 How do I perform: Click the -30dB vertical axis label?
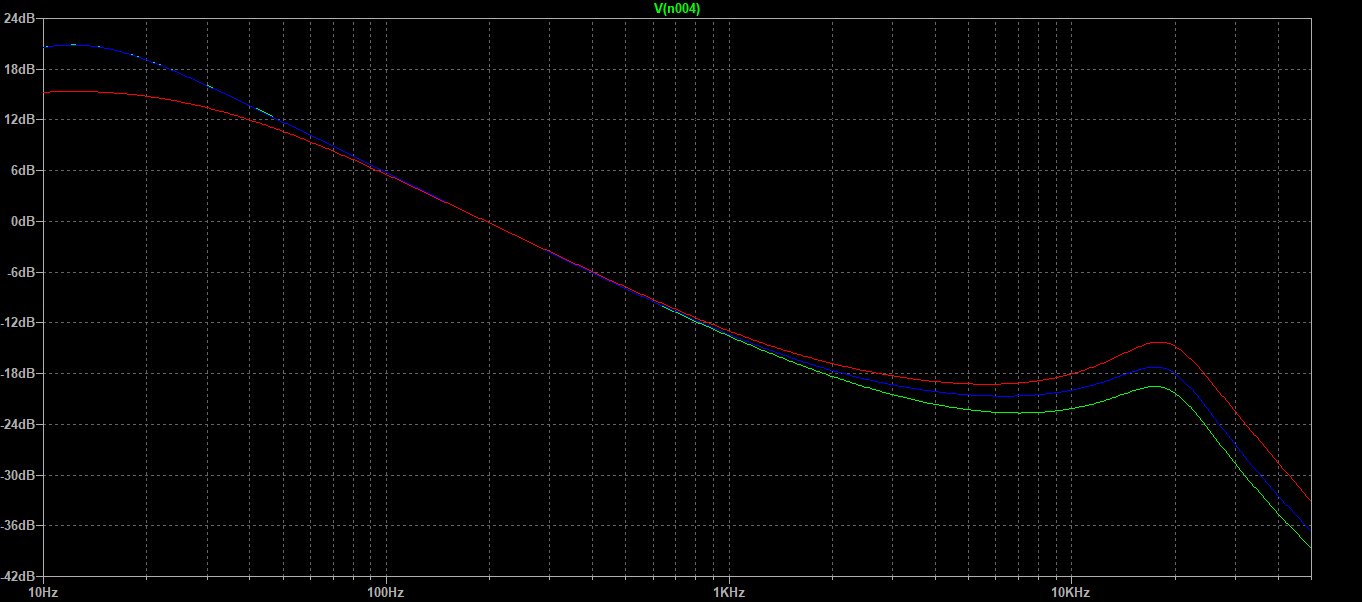point(20,475)
